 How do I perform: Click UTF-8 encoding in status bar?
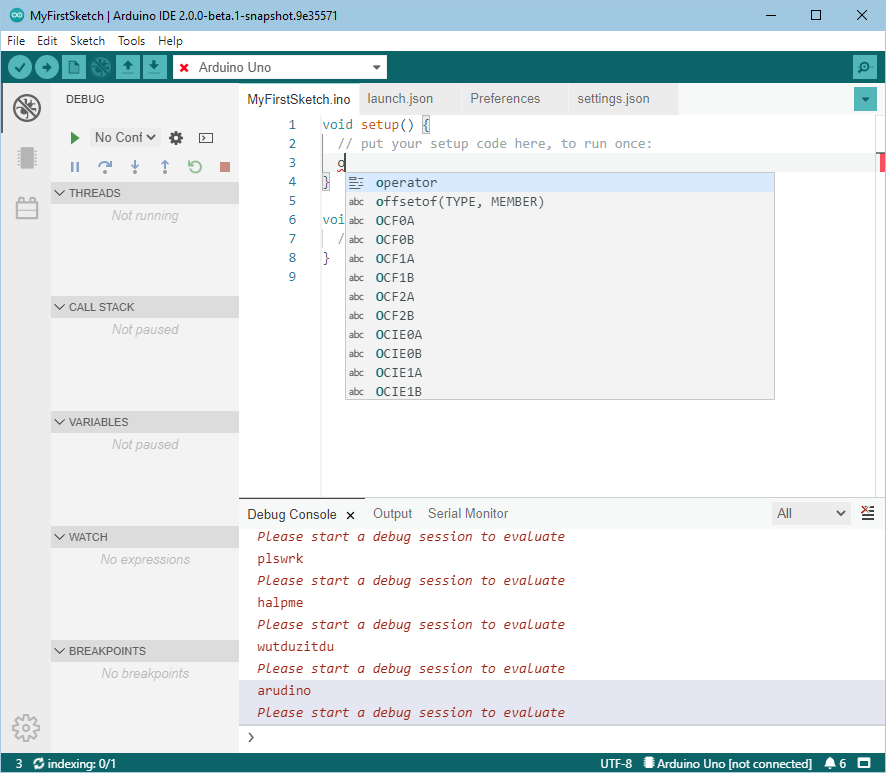(x=616, y=763)
